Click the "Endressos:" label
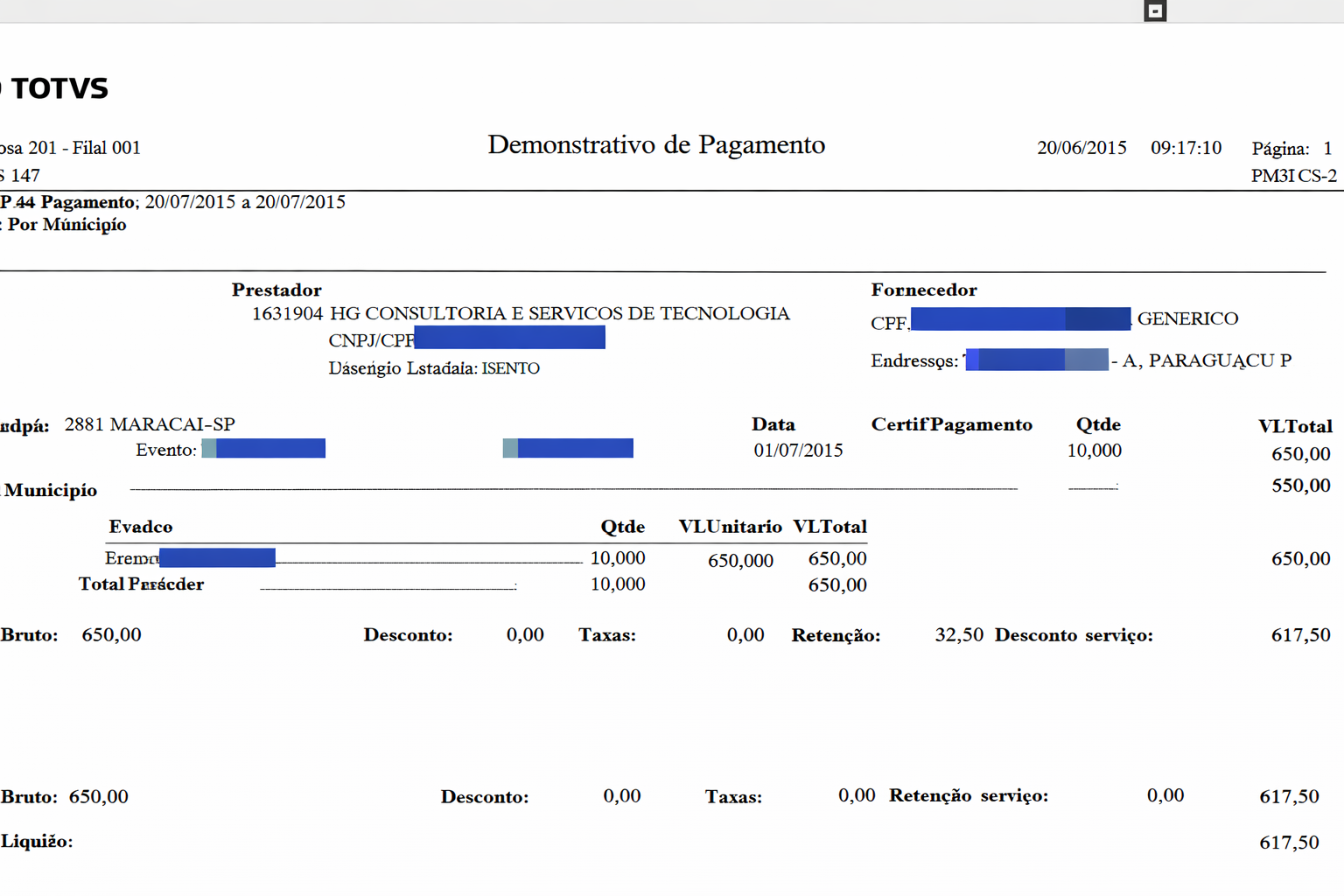1344x896 pixels. coord(914,360)
